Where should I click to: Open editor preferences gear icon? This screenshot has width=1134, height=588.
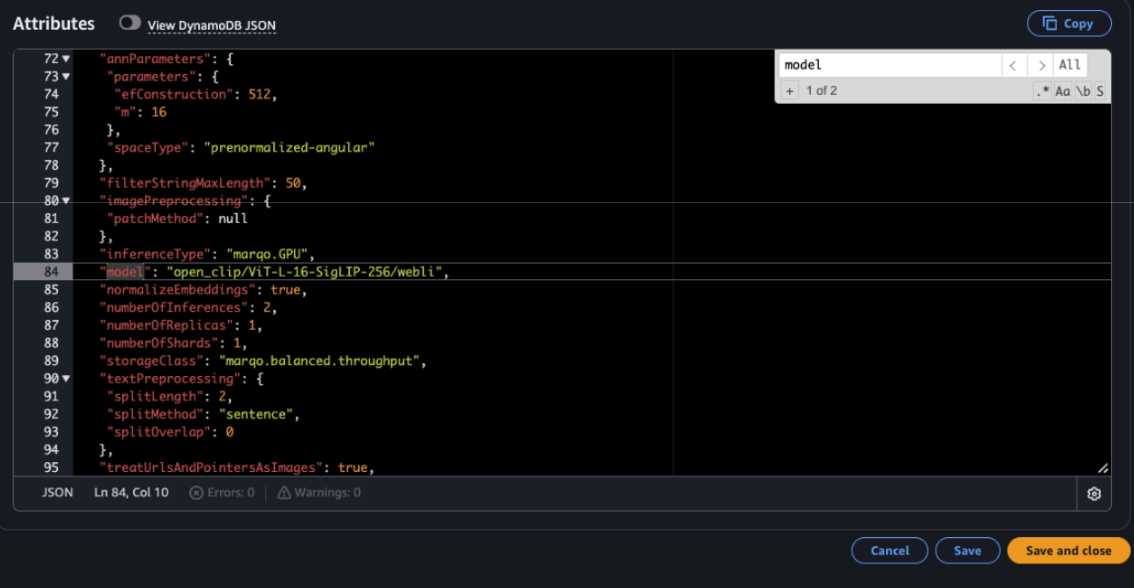1093,493
